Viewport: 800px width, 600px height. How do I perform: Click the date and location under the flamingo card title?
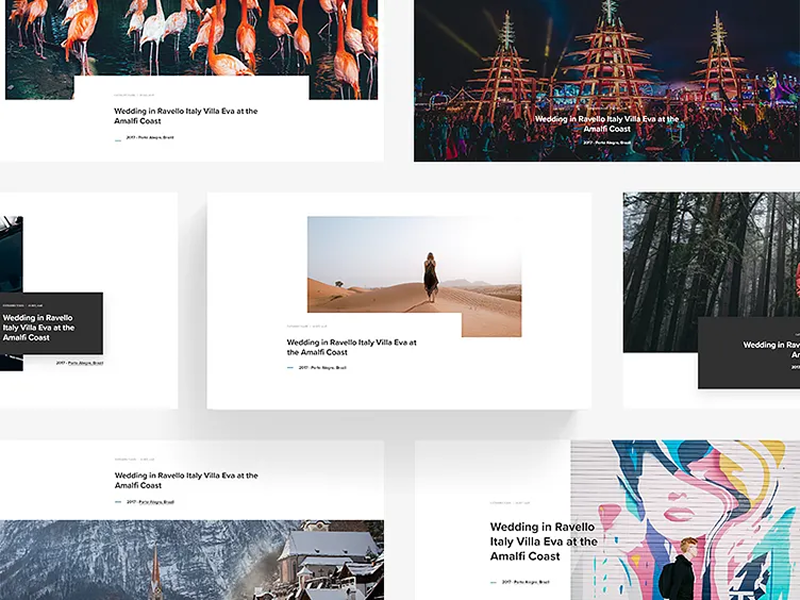click(150, 137)
